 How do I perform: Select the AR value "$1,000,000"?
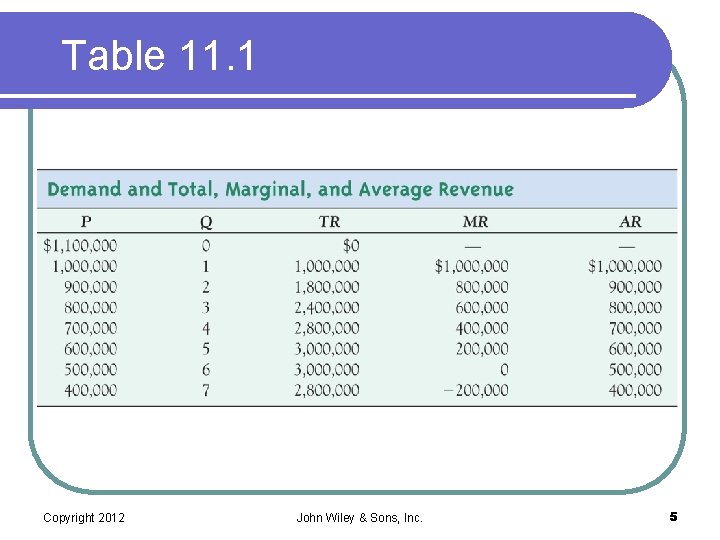[625, 266]
